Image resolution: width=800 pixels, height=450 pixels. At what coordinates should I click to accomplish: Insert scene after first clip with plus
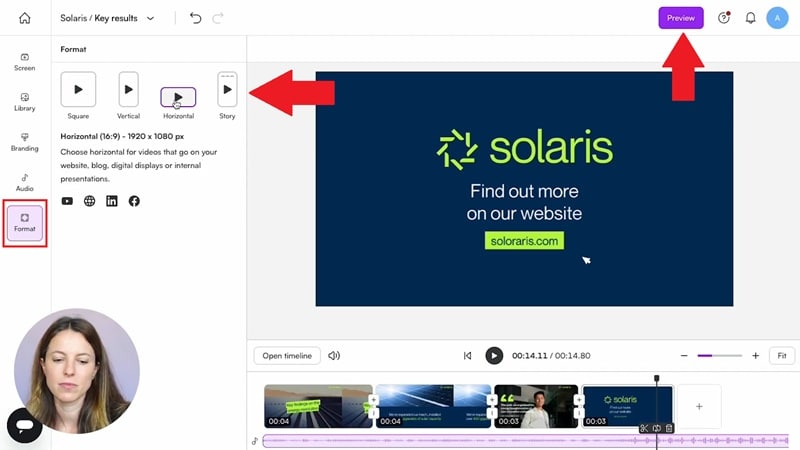point(373,399)
